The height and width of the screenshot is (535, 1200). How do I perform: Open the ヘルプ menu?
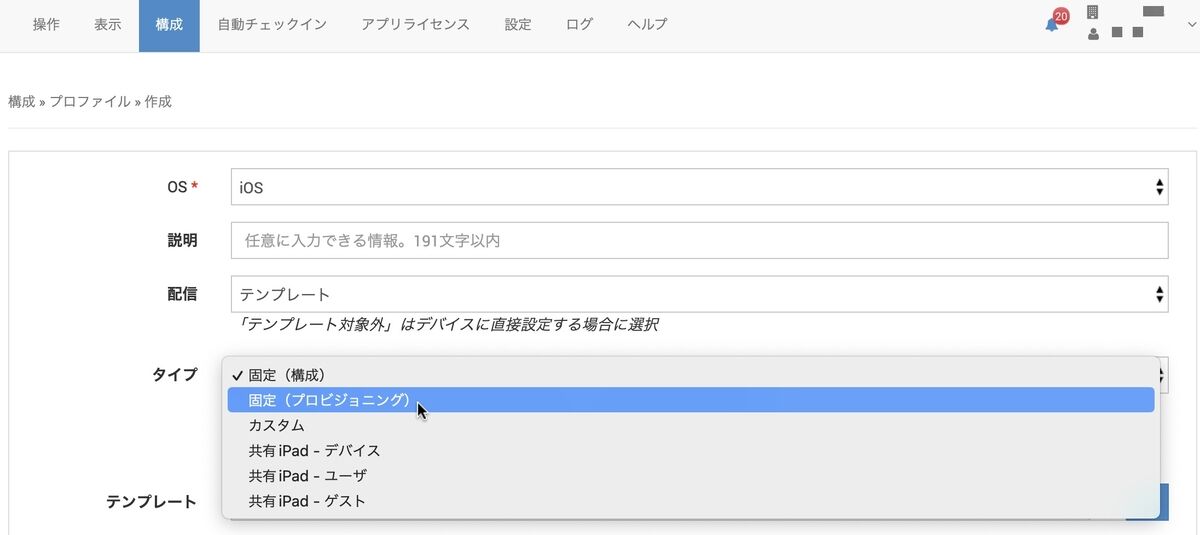point(647,25)
